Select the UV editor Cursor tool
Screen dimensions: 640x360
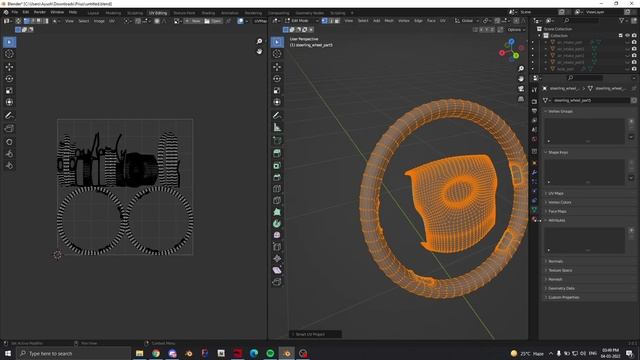(x=9, y=54)
